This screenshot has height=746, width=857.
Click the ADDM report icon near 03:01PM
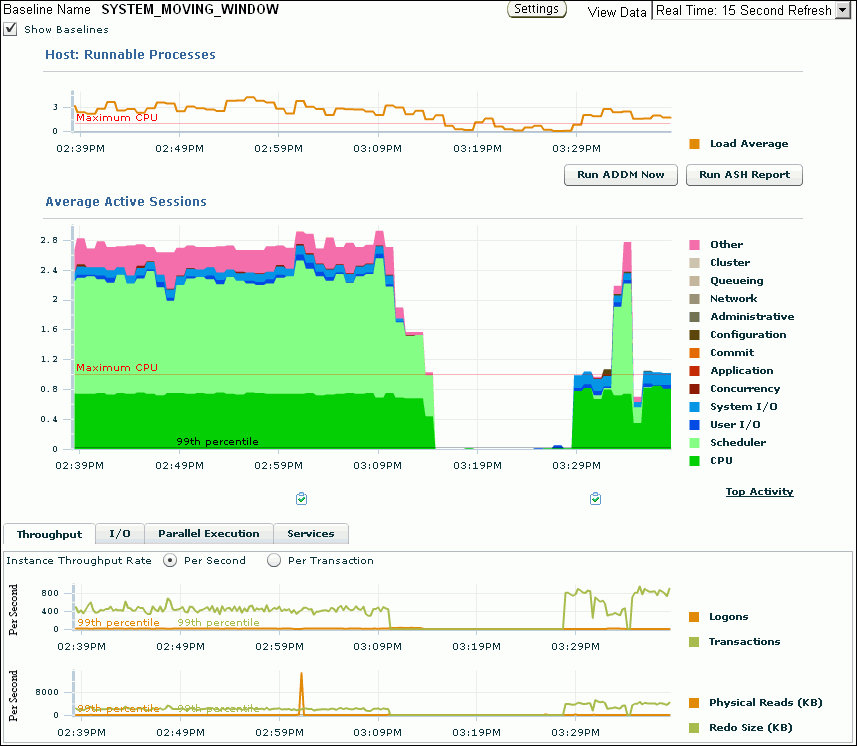coord(302,498)
